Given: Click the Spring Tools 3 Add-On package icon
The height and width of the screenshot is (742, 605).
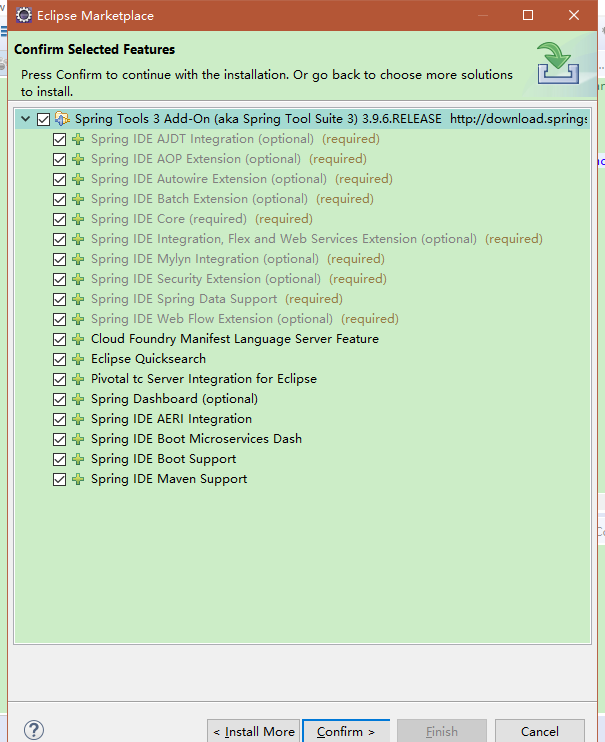Looking at the screenshot, I should coord(62,119).
